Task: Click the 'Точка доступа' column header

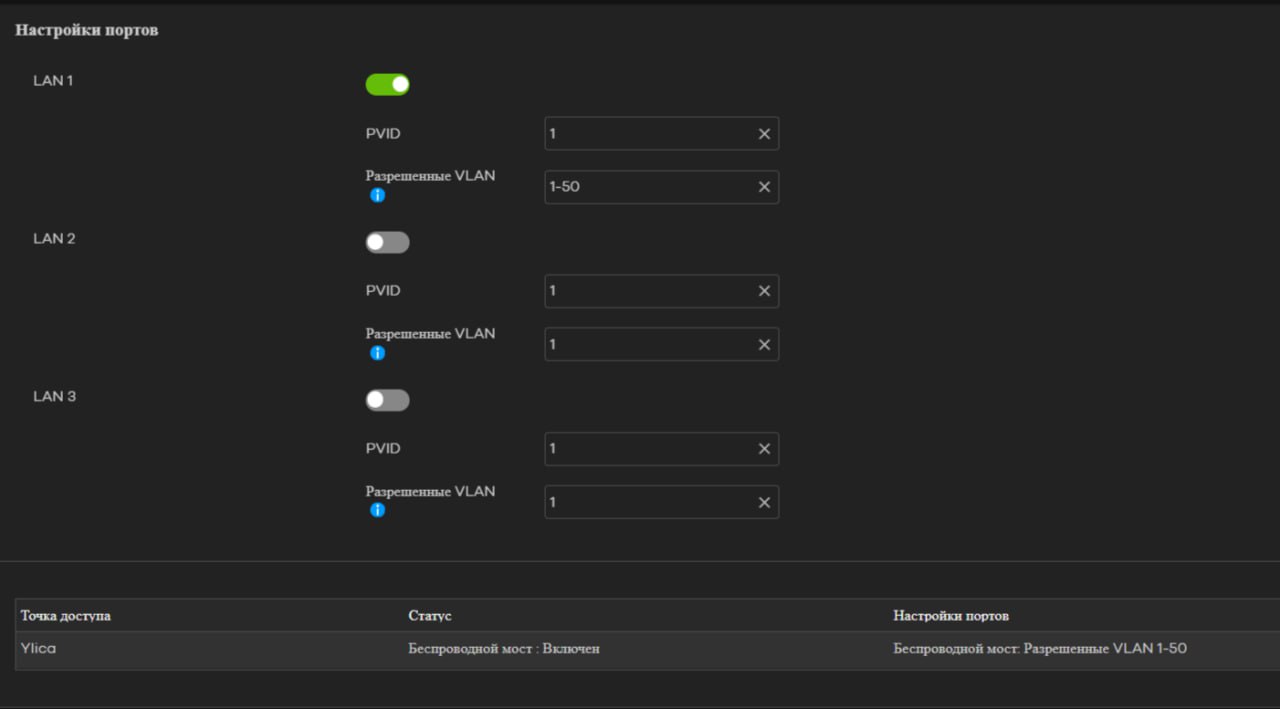Action: pyautogui.click(x=66, y=616)
